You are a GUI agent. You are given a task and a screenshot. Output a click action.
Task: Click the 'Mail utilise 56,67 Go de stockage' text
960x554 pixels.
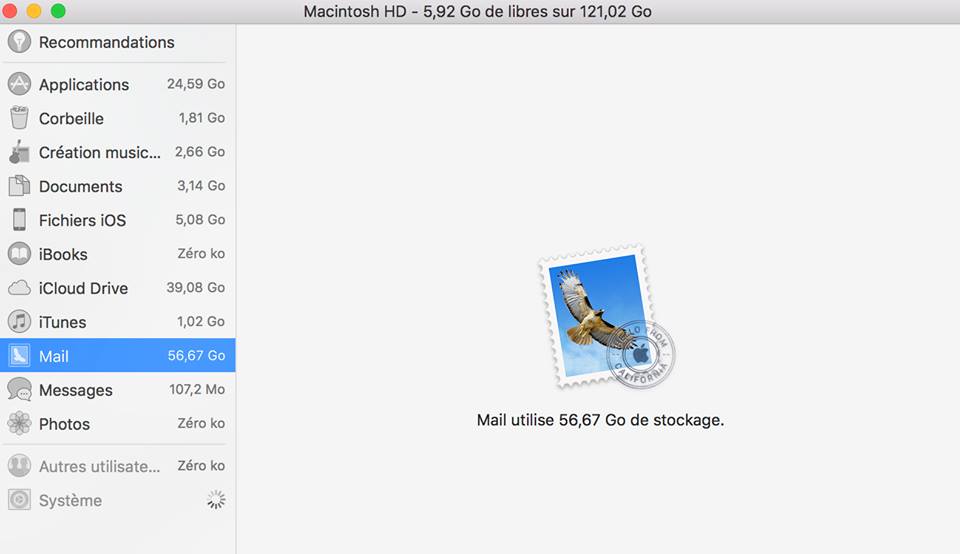tap(600, 421)
